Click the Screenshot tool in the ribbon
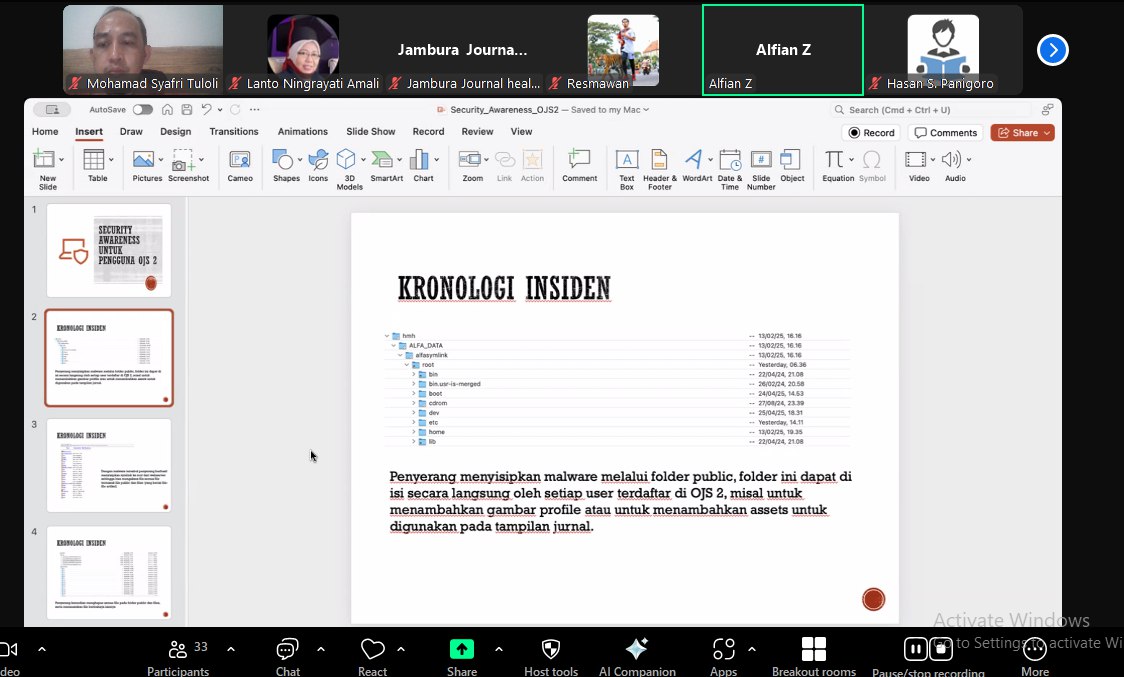1124x677 pixels. coord(188,166)
